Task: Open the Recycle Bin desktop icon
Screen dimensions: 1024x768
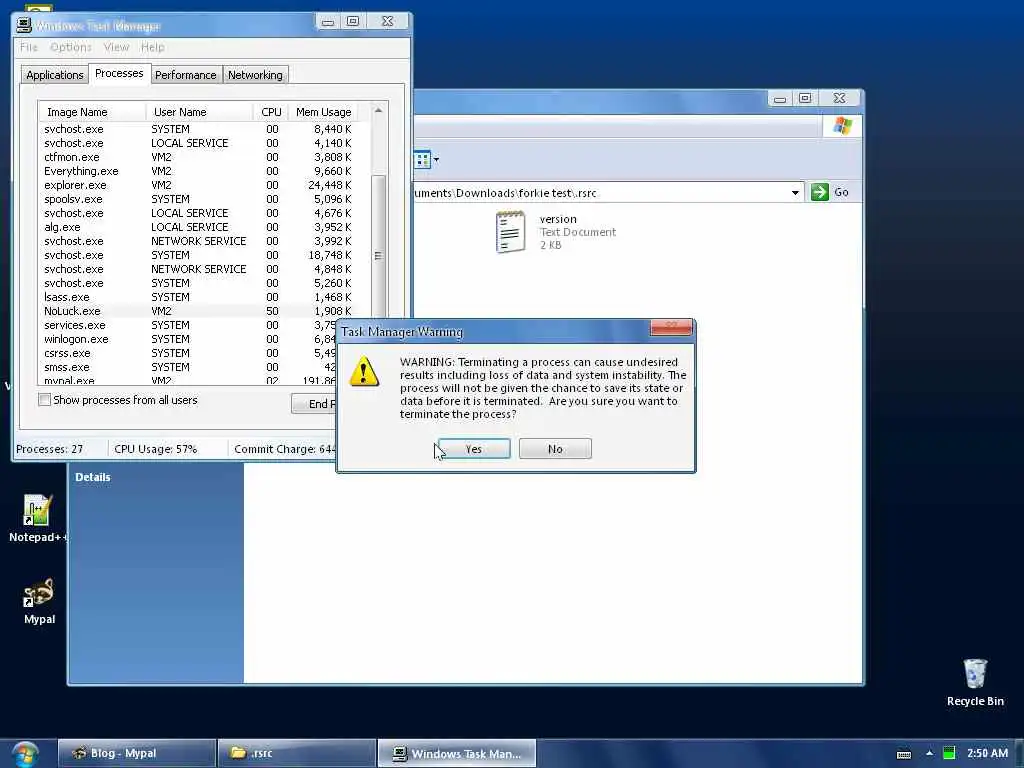Action: click(x=975, y=682)
